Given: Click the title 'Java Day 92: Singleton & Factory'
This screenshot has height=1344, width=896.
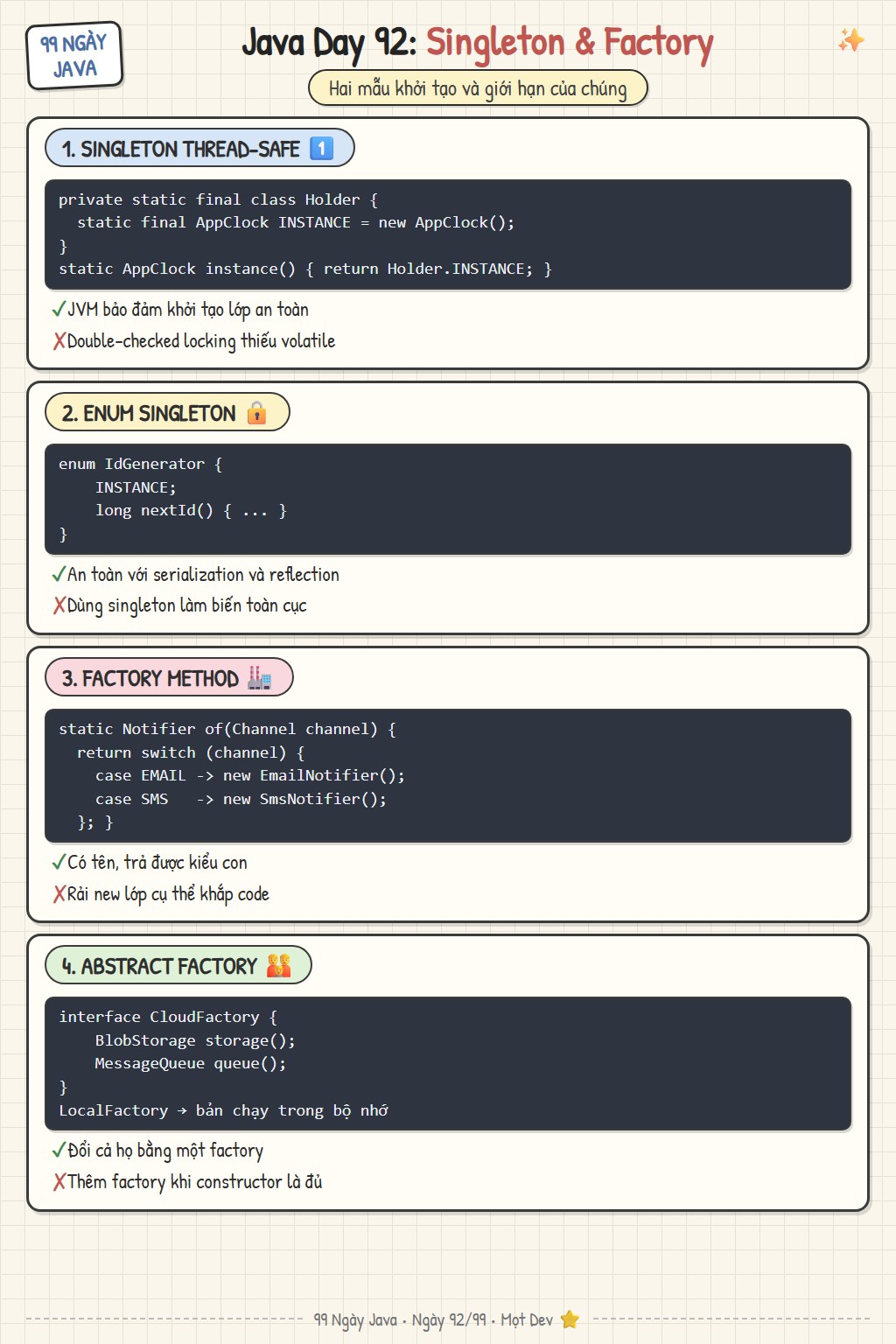Looking at the screenshot, I should pos(478,43).
